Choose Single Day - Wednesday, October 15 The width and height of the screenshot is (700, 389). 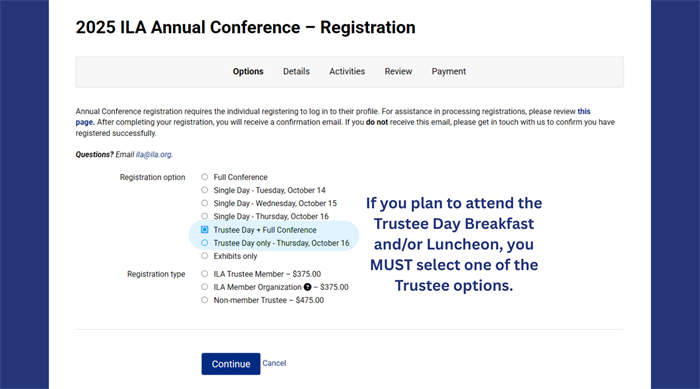pyautogui.click(x=204, y=203)
